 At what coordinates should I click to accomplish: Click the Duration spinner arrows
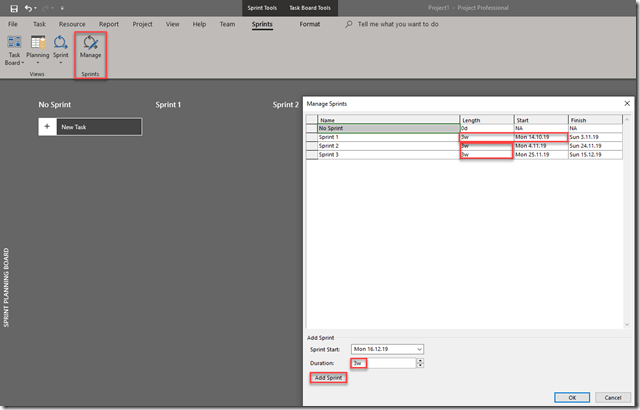[x=419, y=363]
